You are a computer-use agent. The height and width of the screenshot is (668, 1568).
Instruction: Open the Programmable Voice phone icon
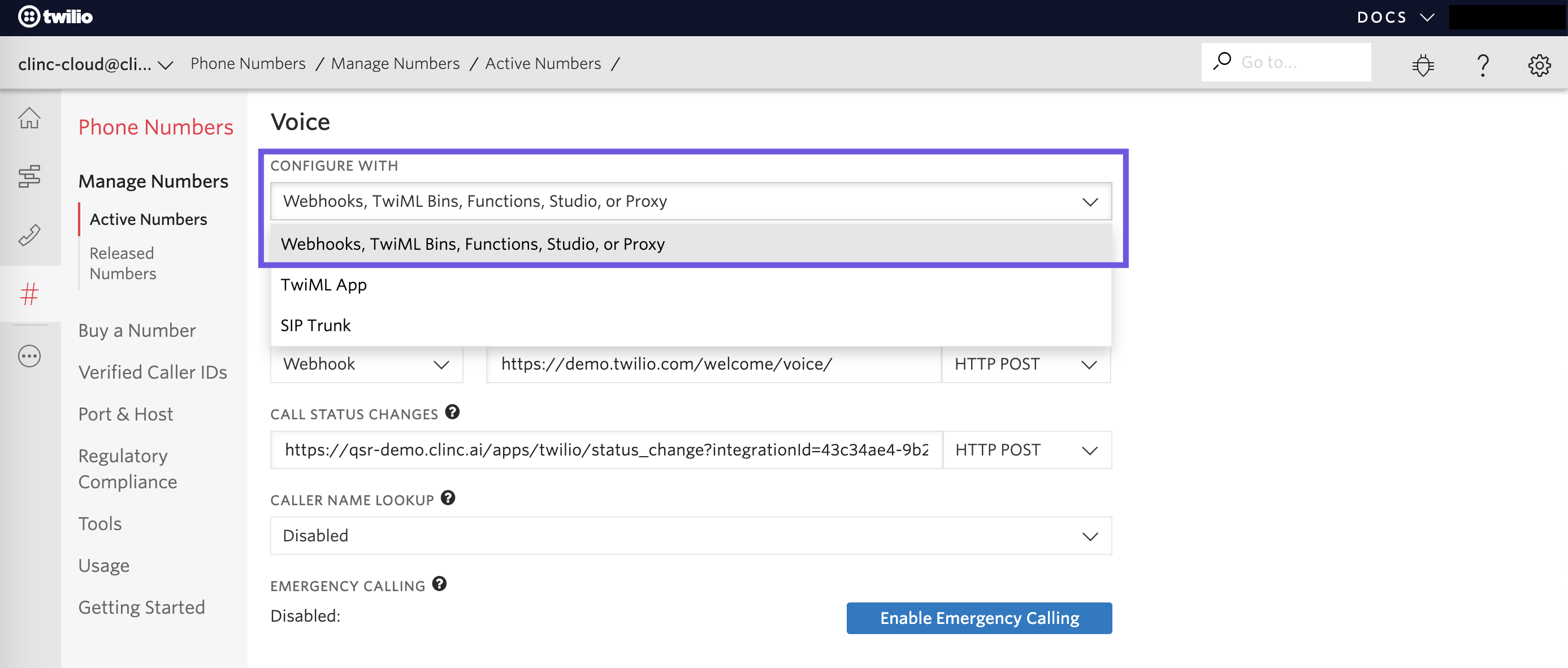pos(29,235)
